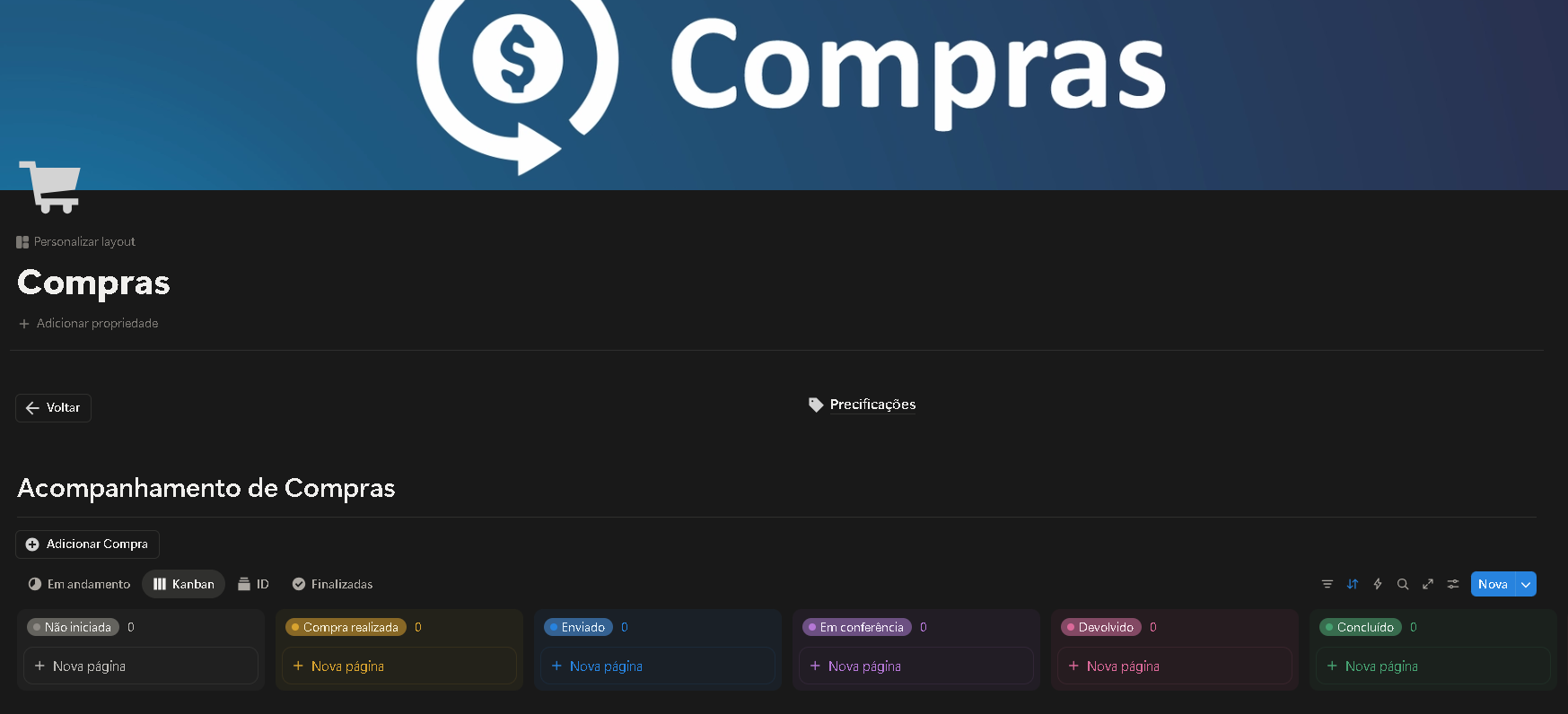Open the sort options icon

pos(1353,584)
